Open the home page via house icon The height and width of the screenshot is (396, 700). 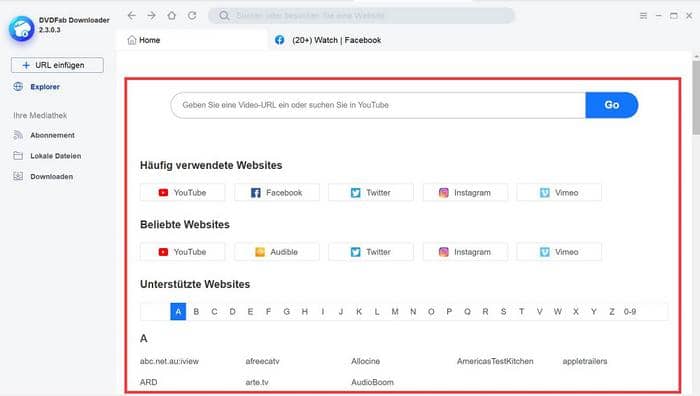pos(171,16)
